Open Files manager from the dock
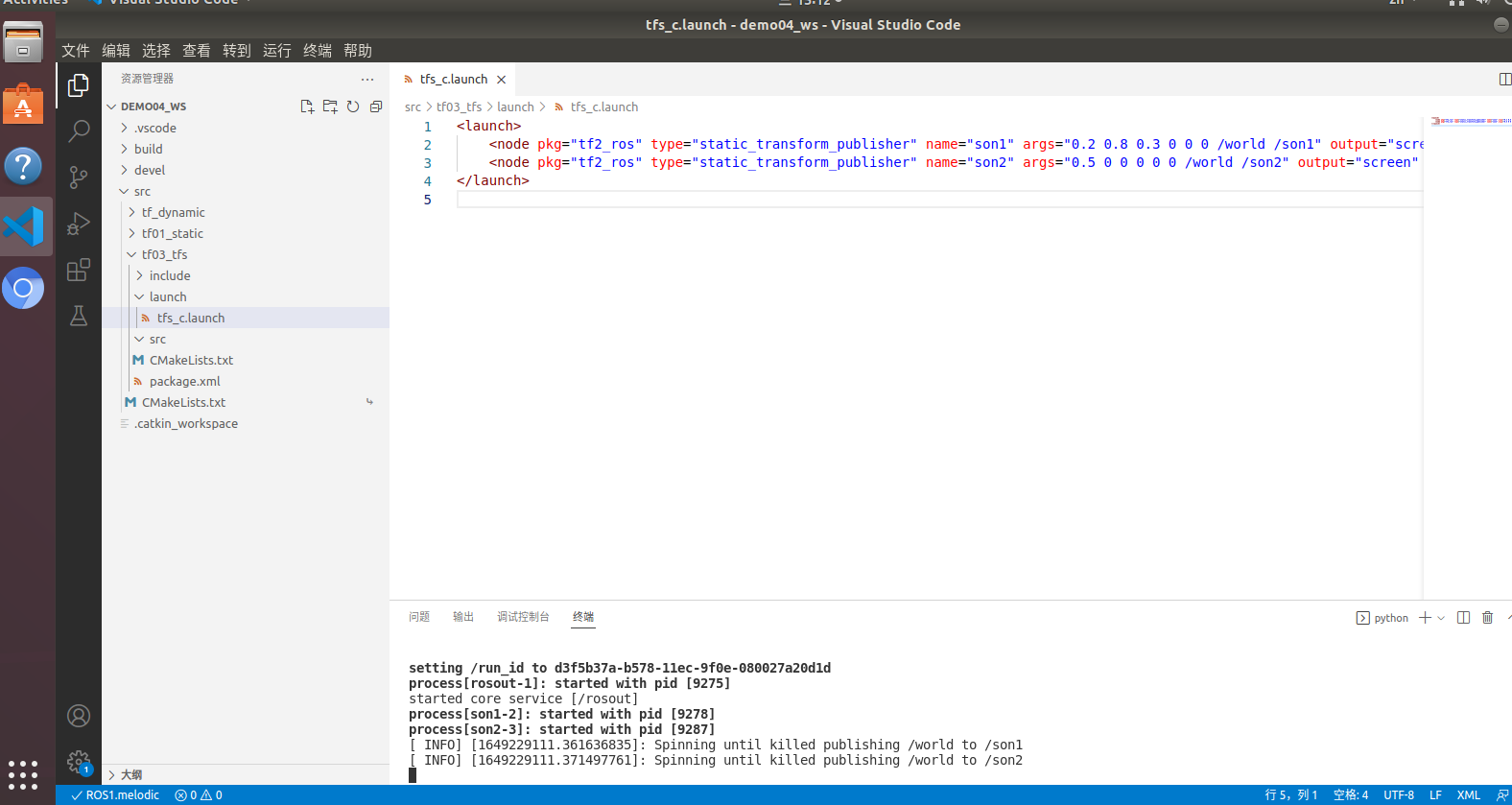The image size is (1512, 805). [23, 43]
